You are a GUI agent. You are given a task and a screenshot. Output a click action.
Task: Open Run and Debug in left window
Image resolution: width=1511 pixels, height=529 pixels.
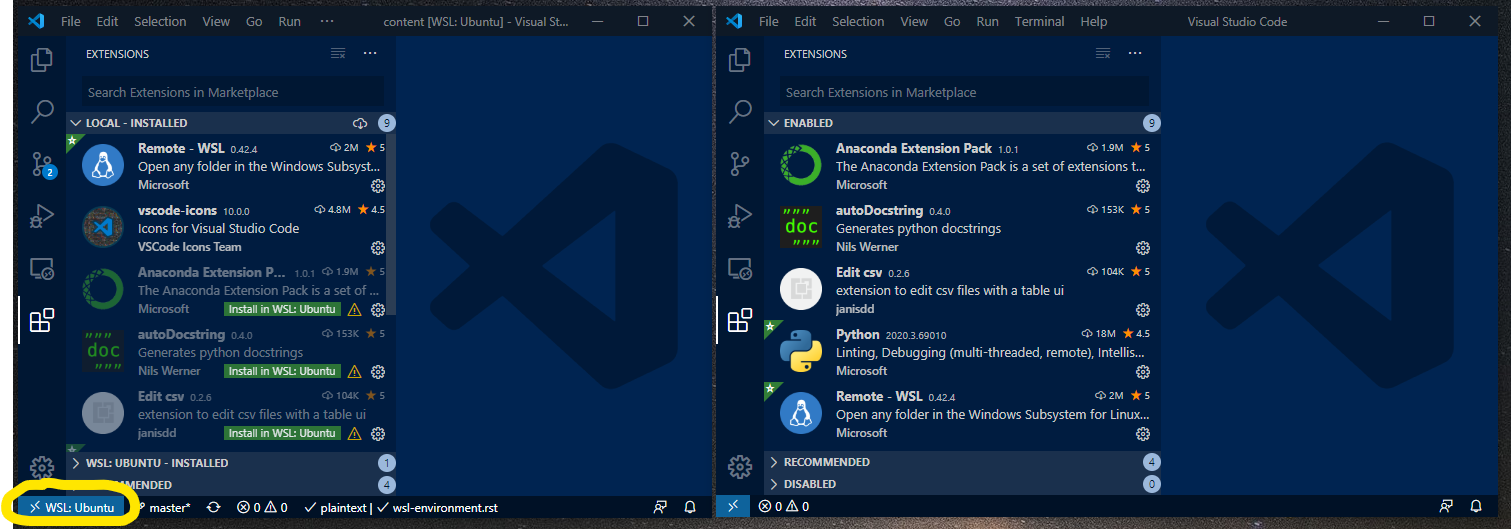[41, 216]
